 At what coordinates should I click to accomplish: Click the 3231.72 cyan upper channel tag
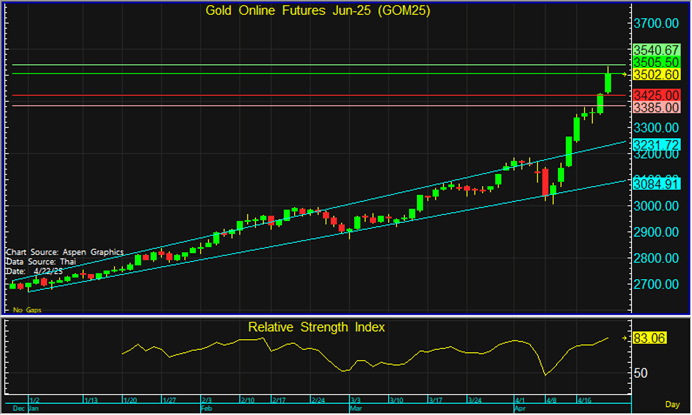coord(657,145)
